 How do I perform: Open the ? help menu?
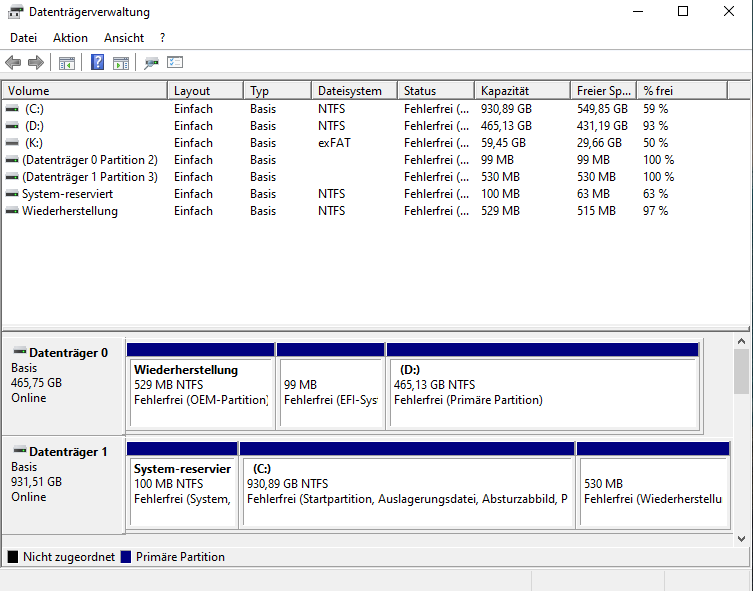pos(163,38)
